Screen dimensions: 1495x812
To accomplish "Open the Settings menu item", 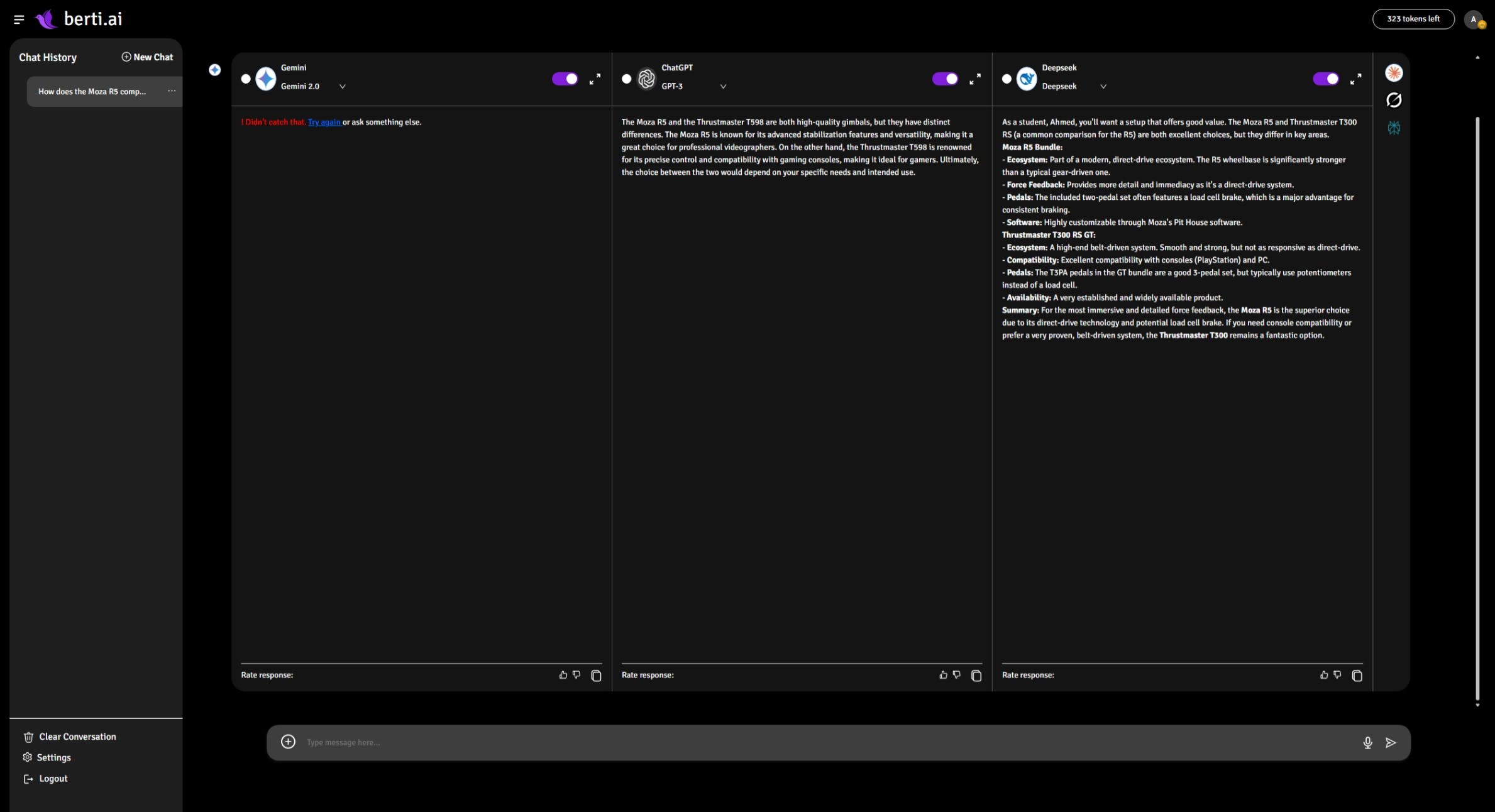I will (53, 758).
